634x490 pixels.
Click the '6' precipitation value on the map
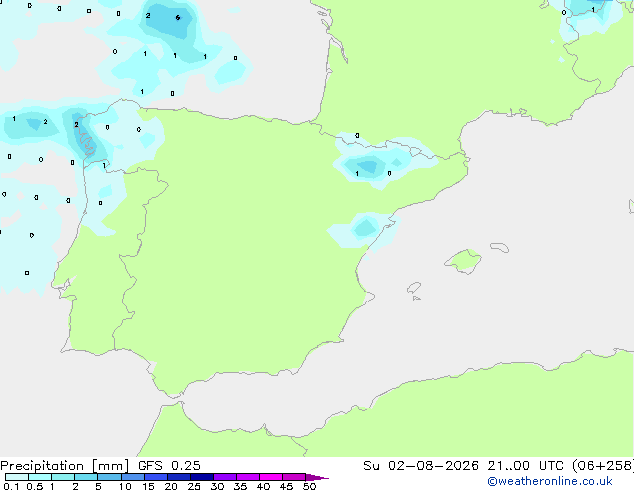coord(178,17)
